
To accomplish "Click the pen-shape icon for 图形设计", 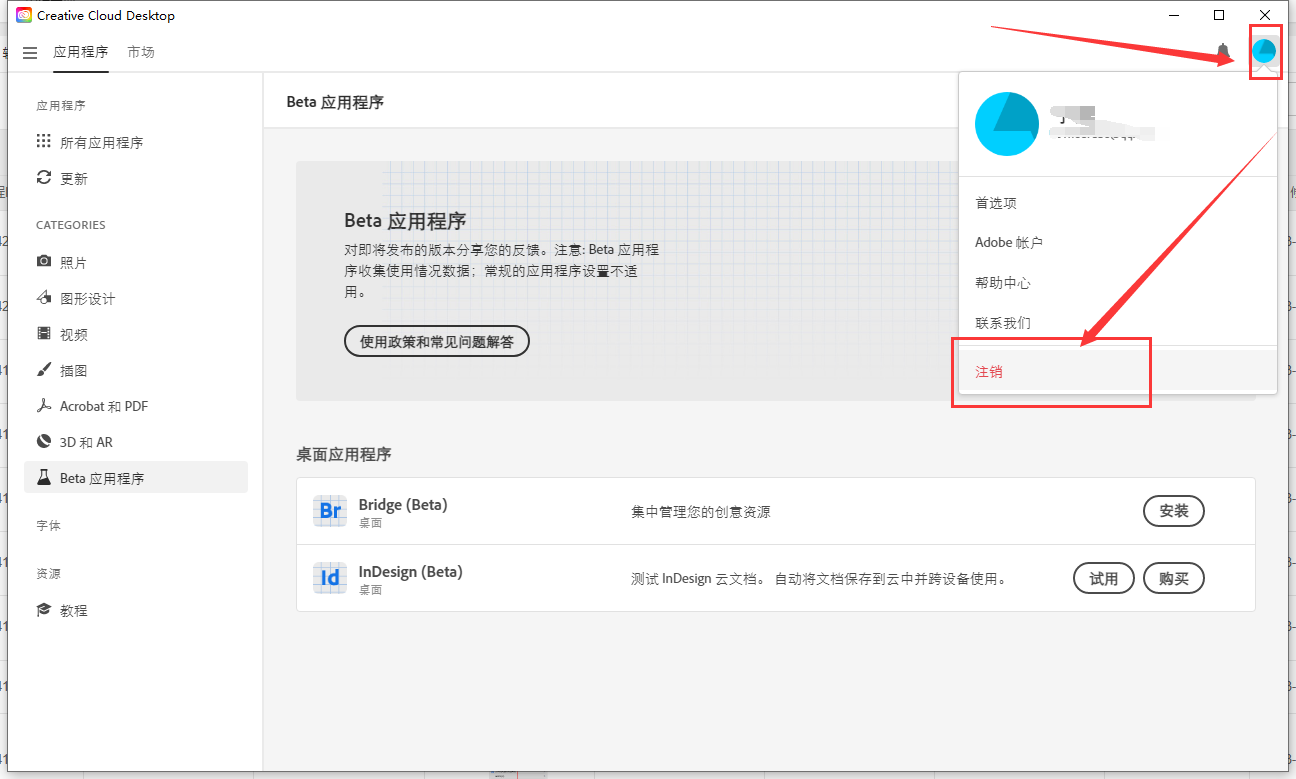I will (x=44, y=298).
